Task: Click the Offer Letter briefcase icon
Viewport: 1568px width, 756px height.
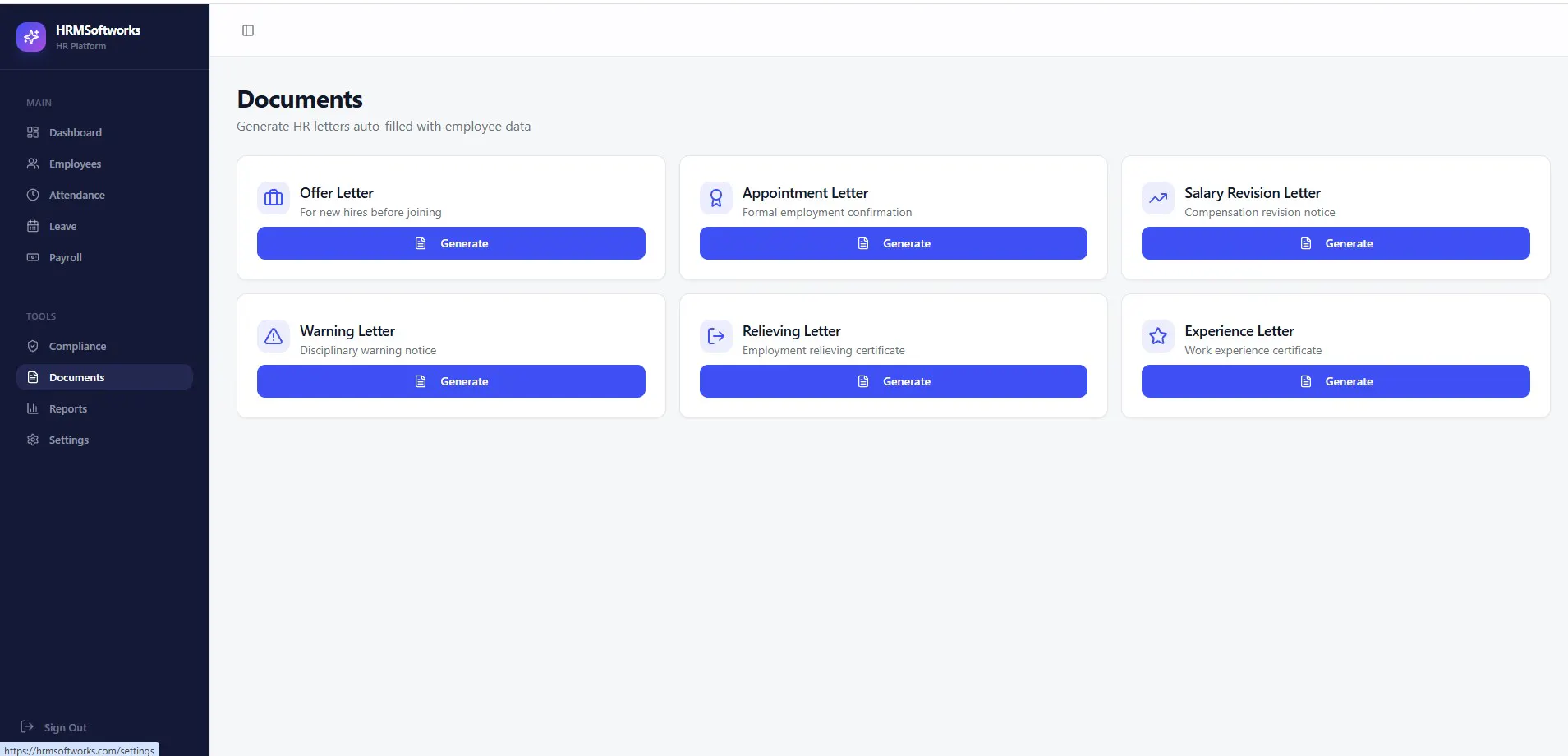Action: pos(274,198)
